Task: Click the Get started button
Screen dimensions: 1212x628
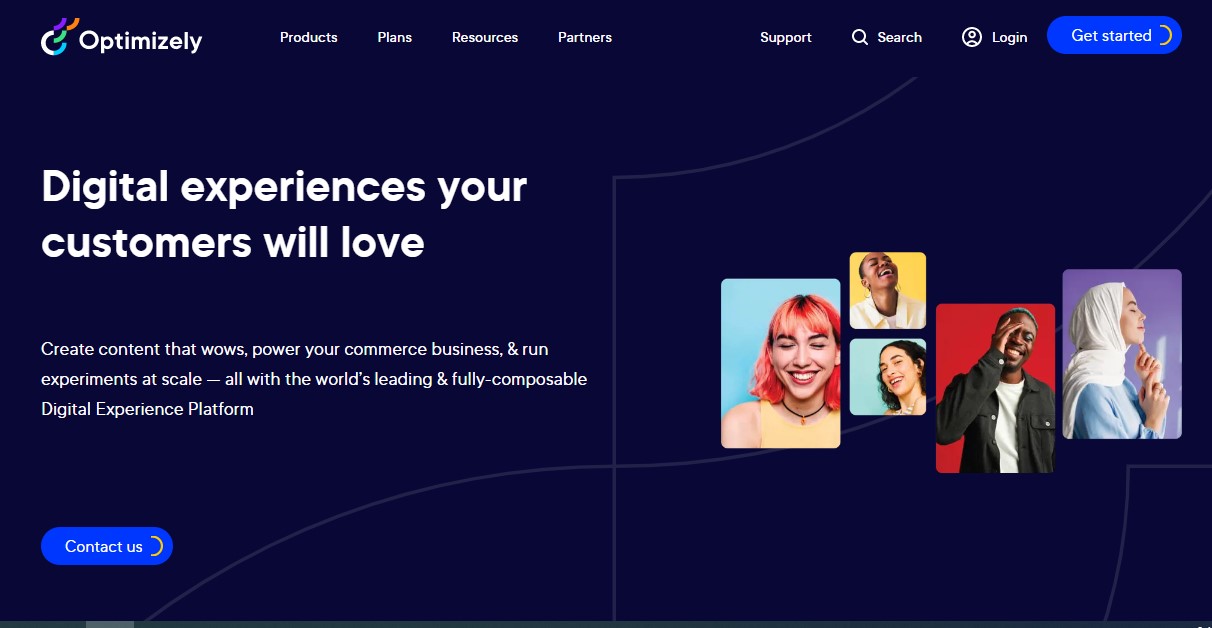Action: 1114,35
